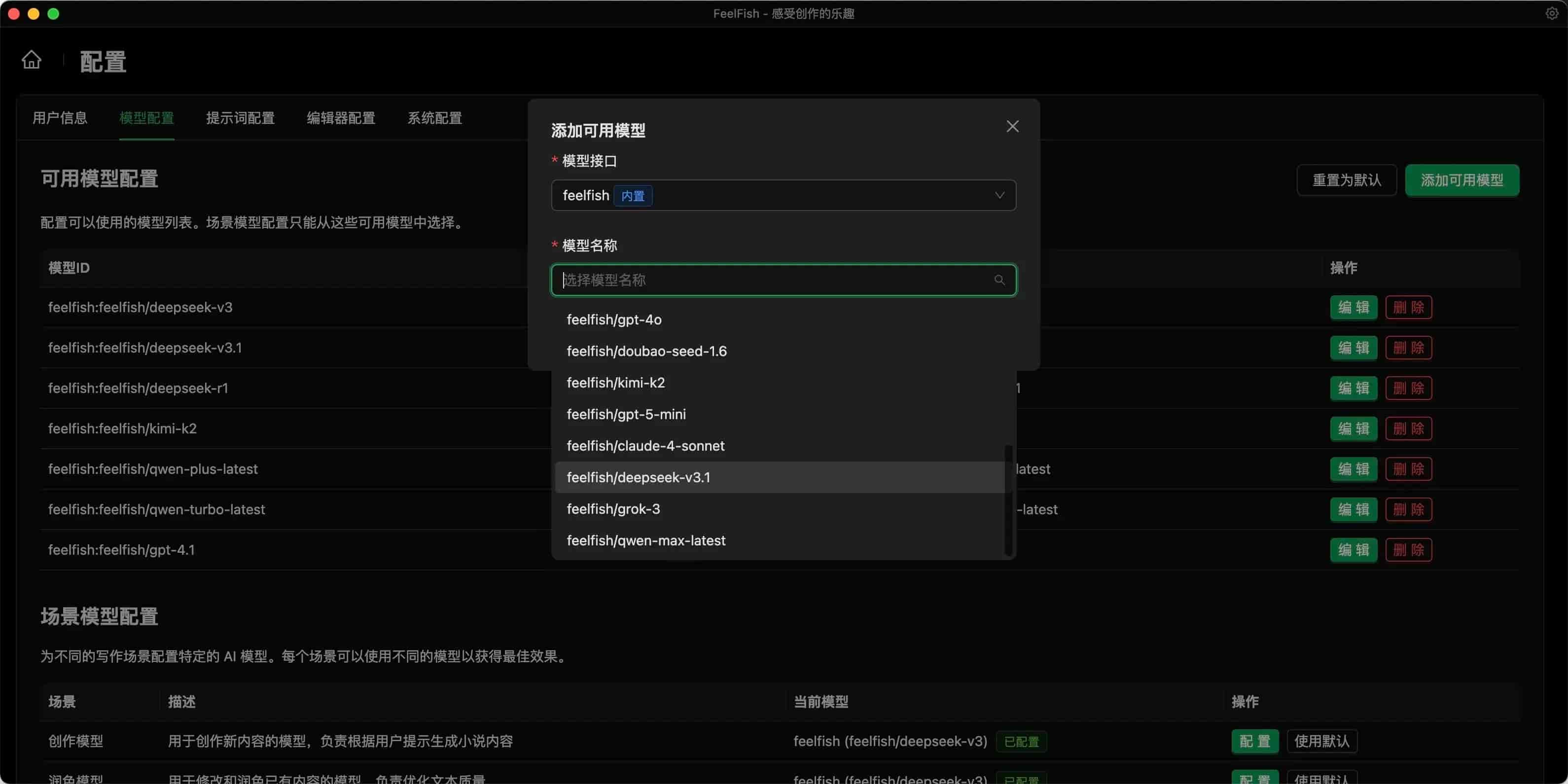
Task: Pick feelfish/deepseek-v3.1 in dropdown list
Action: click(638, 477)
